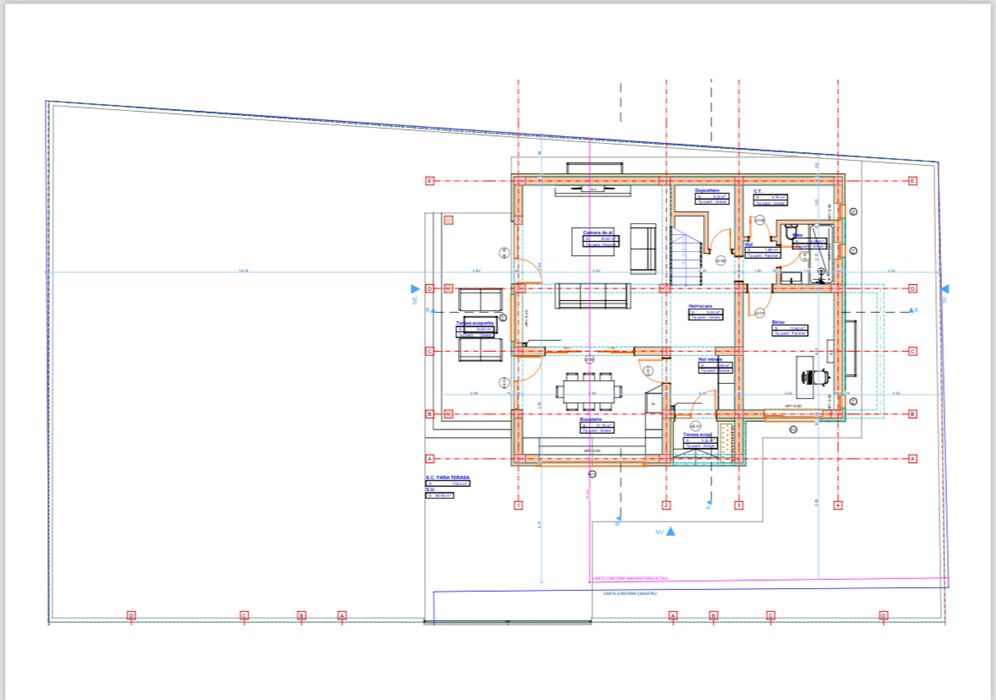This screenshot has width=996, height=700.
Task: Click the Camera de zi room label
Action: [598, 232]
